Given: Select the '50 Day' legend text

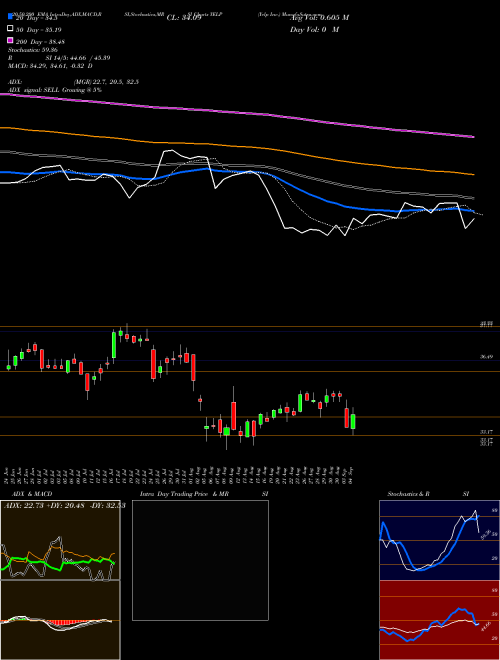Looking at the screenshot, I should pos(38,29).
